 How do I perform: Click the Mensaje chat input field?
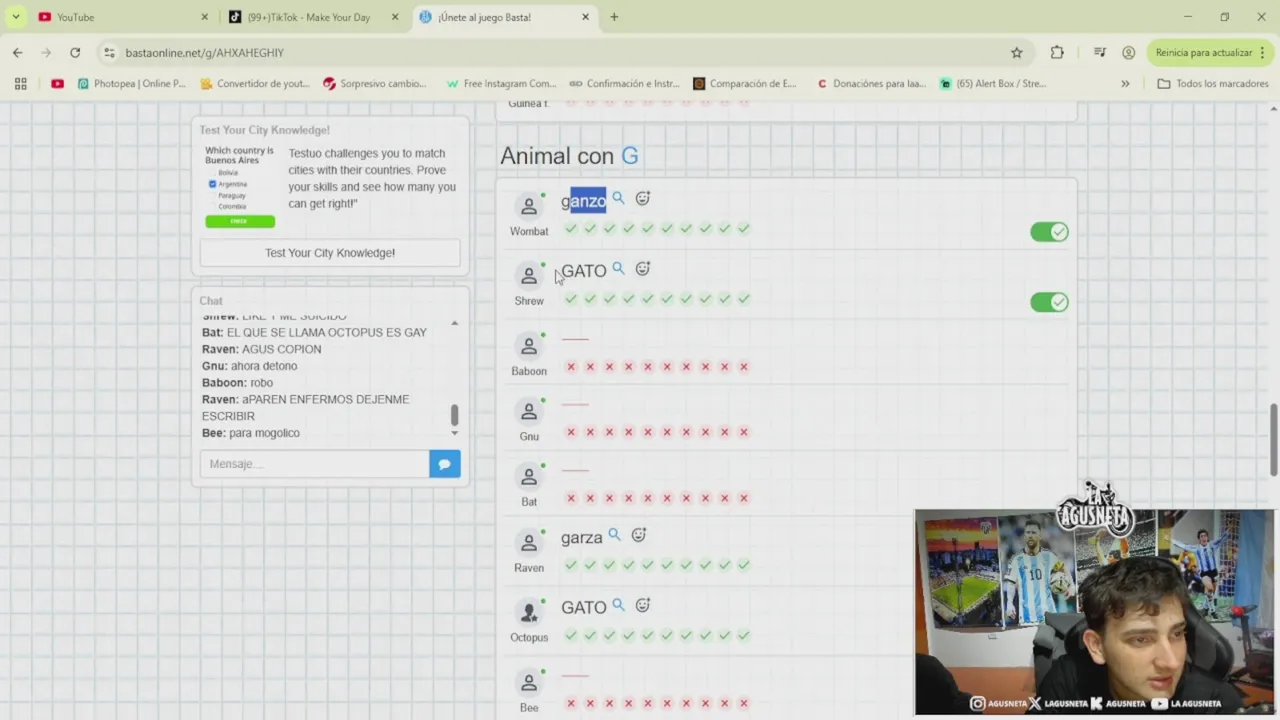[315, 464]
